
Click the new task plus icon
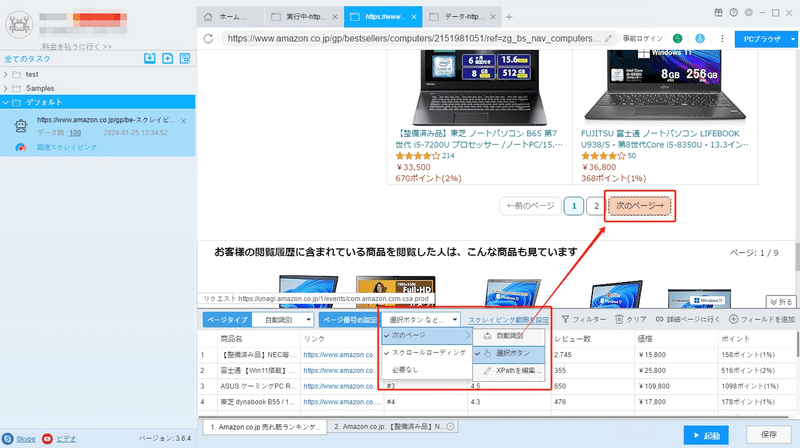(x=167, y=58)
